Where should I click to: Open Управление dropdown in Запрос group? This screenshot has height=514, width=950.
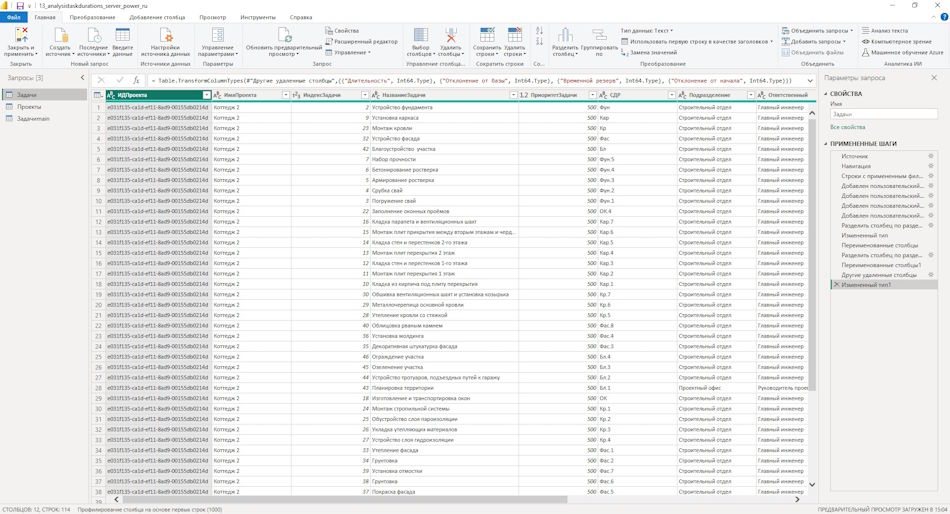pos(348,52)
